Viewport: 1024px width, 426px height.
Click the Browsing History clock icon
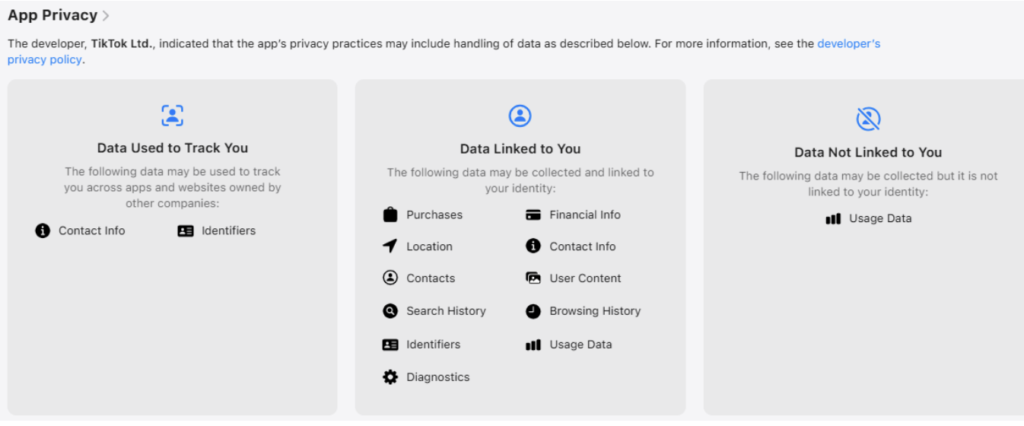point(533,311)
